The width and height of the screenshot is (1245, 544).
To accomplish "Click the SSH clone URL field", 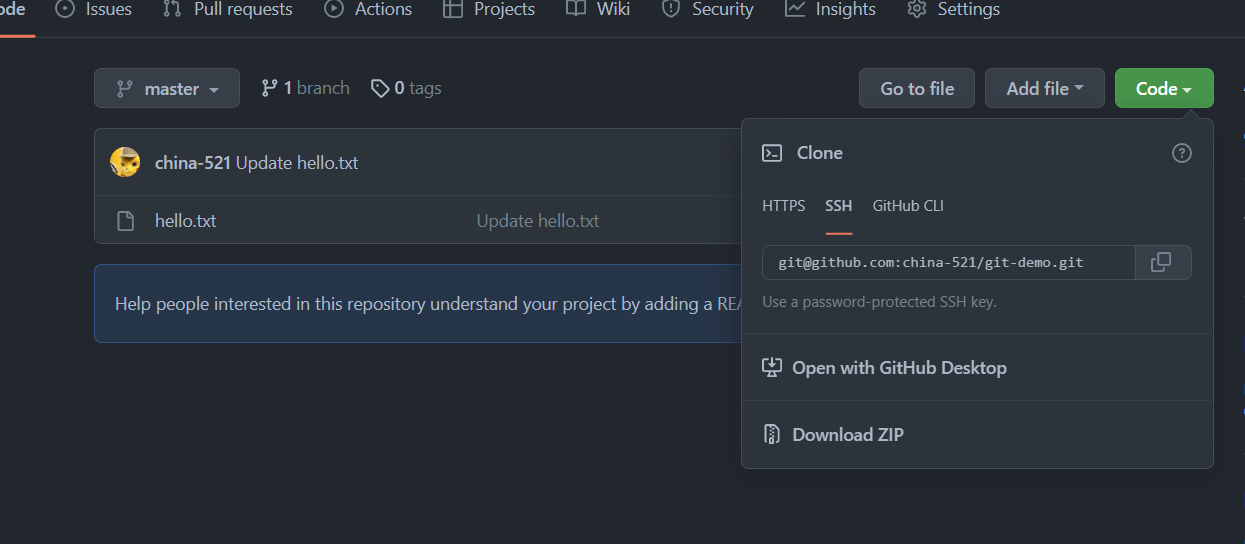I will pyautogui.click(x=949, y=263).
